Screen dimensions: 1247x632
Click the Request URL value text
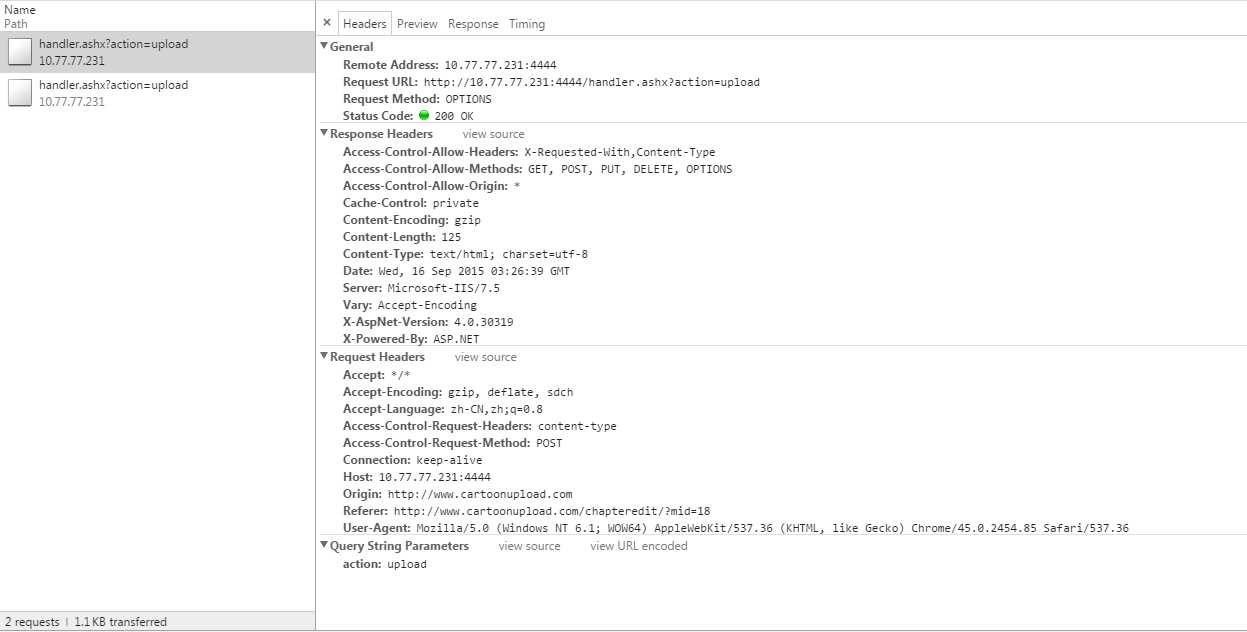click(591, 82)
